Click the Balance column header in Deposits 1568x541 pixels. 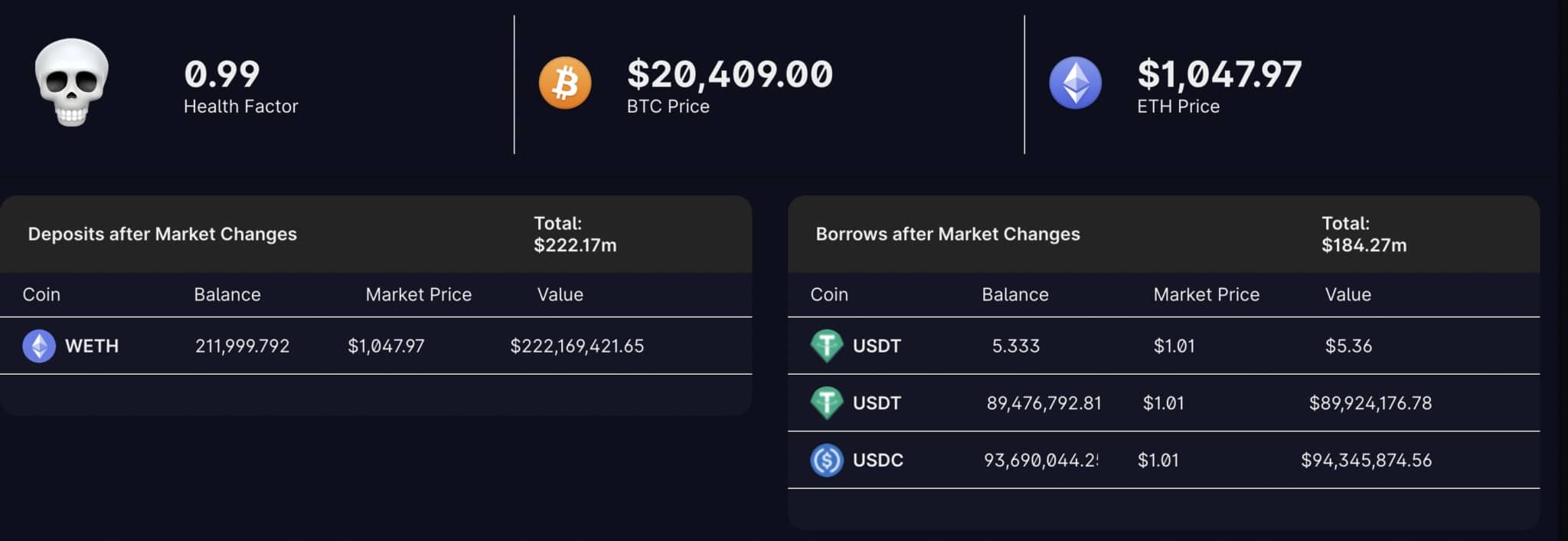coord(227,294)
